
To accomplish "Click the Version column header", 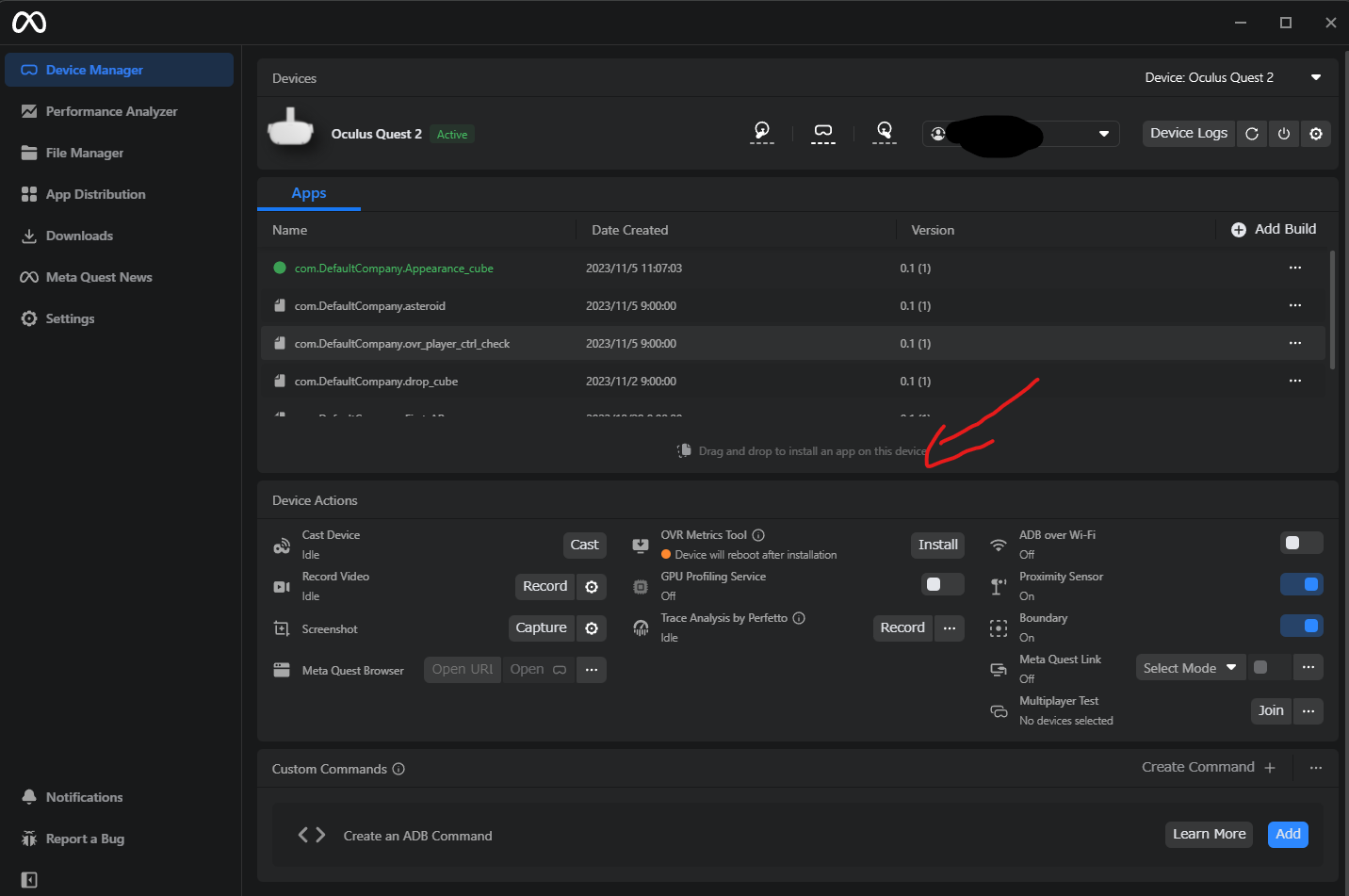I will point(933,230).
